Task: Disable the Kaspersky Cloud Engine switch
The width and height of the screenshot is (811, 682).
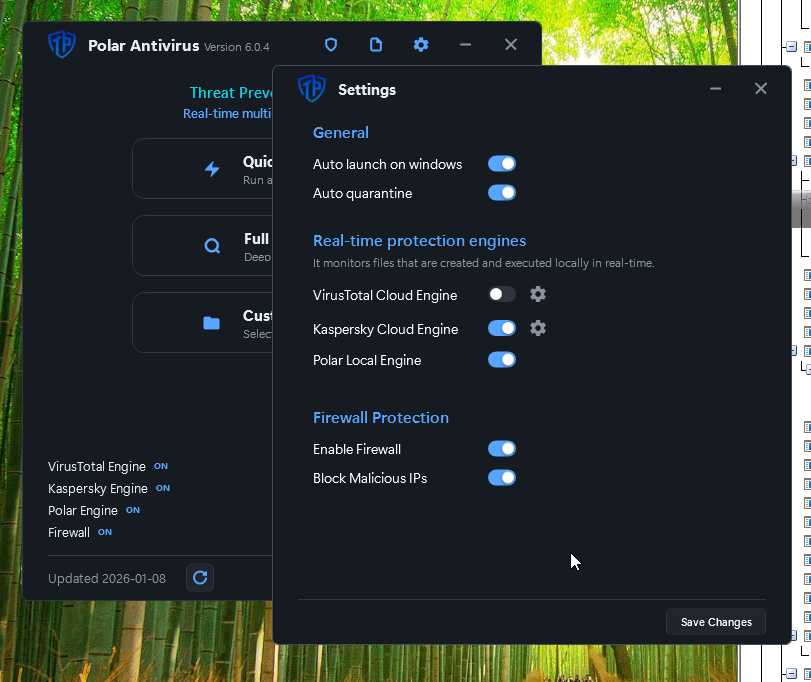Action: click(502, 328)
